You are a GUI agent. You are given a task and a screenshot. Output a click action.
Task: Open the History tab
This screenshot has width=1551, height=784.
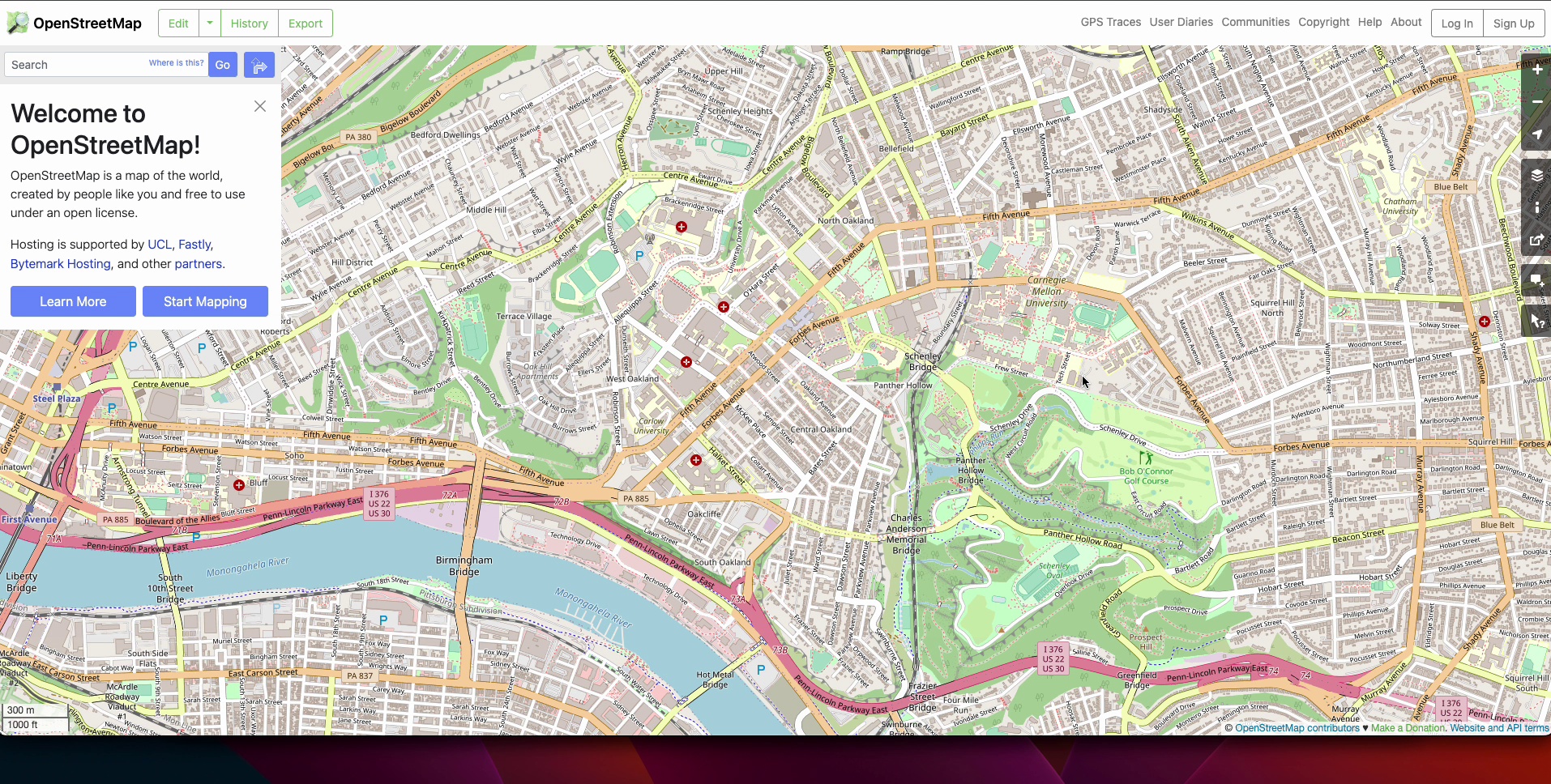coord(249,23)
